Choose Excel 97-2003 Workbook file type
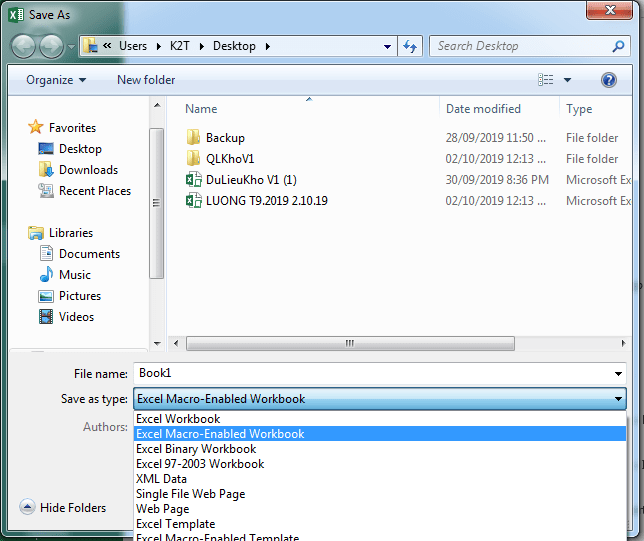This screenshot has width=644, height=541. point(380,464)
